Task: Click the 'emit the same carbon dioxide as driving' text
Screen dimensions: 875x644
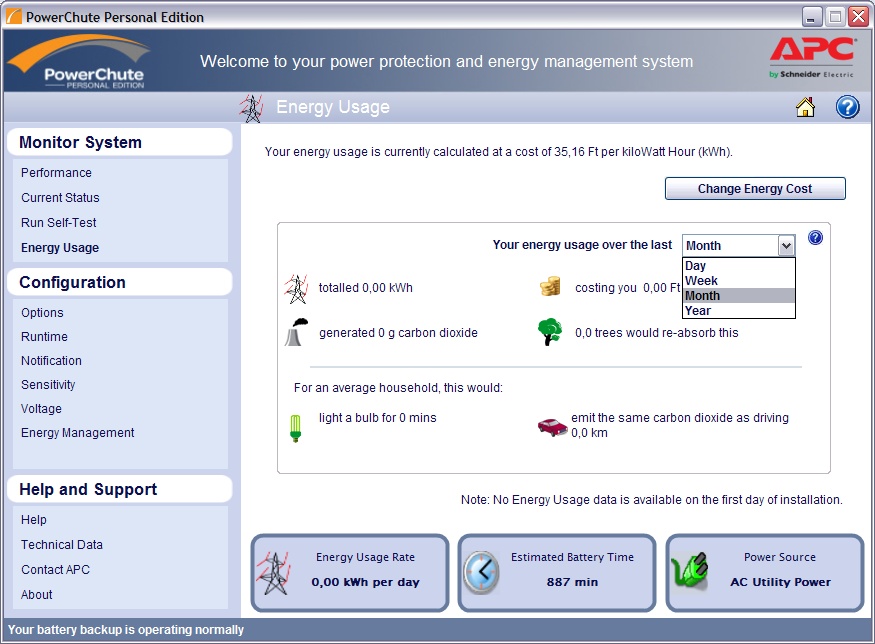Action: (x=680, y=417)
